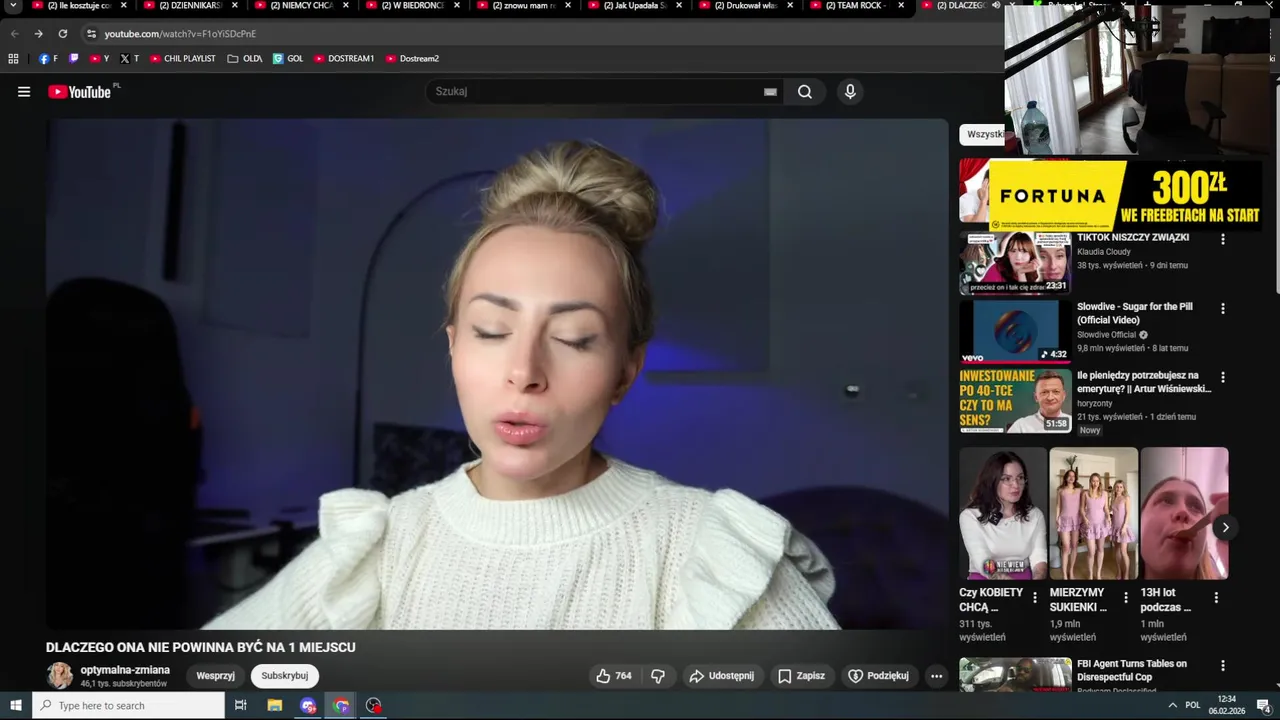Send thanks via Podziękuj button
The image size is (1280, 720).
[878, 676]
